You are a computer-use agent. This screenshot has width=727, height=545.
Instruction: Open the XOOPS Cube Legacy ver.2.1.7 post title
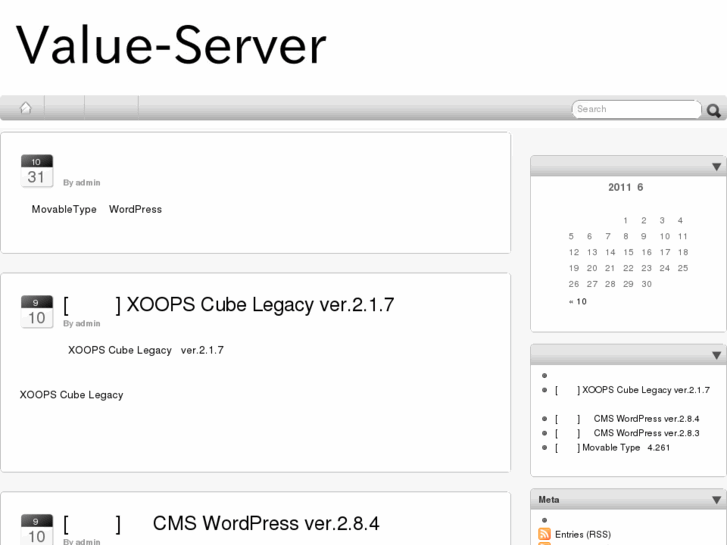229,305
